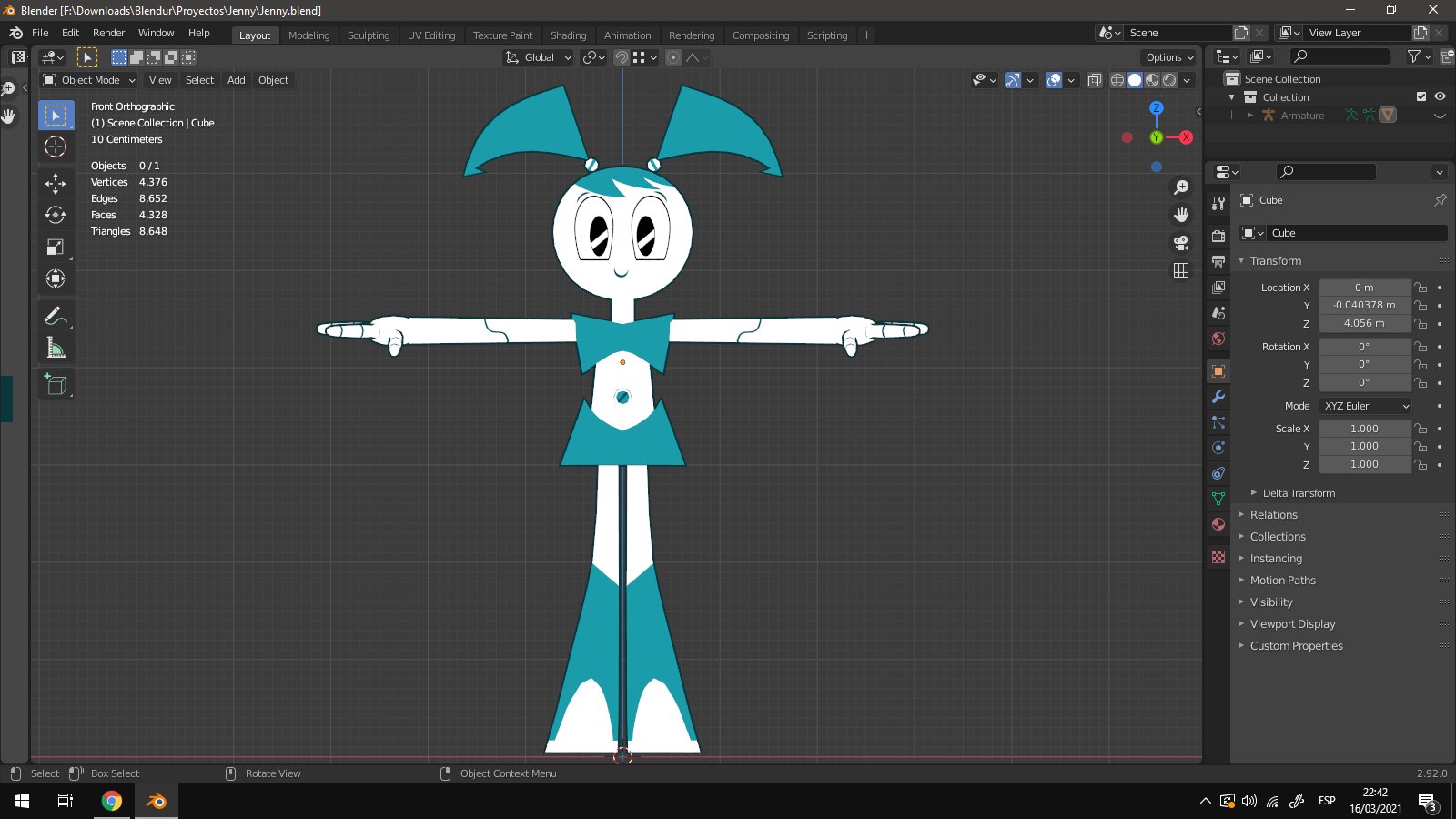This screenshot has width=1456, height=819.
Task: Toggle viewport gizmos display
Action: point(1012,80)
